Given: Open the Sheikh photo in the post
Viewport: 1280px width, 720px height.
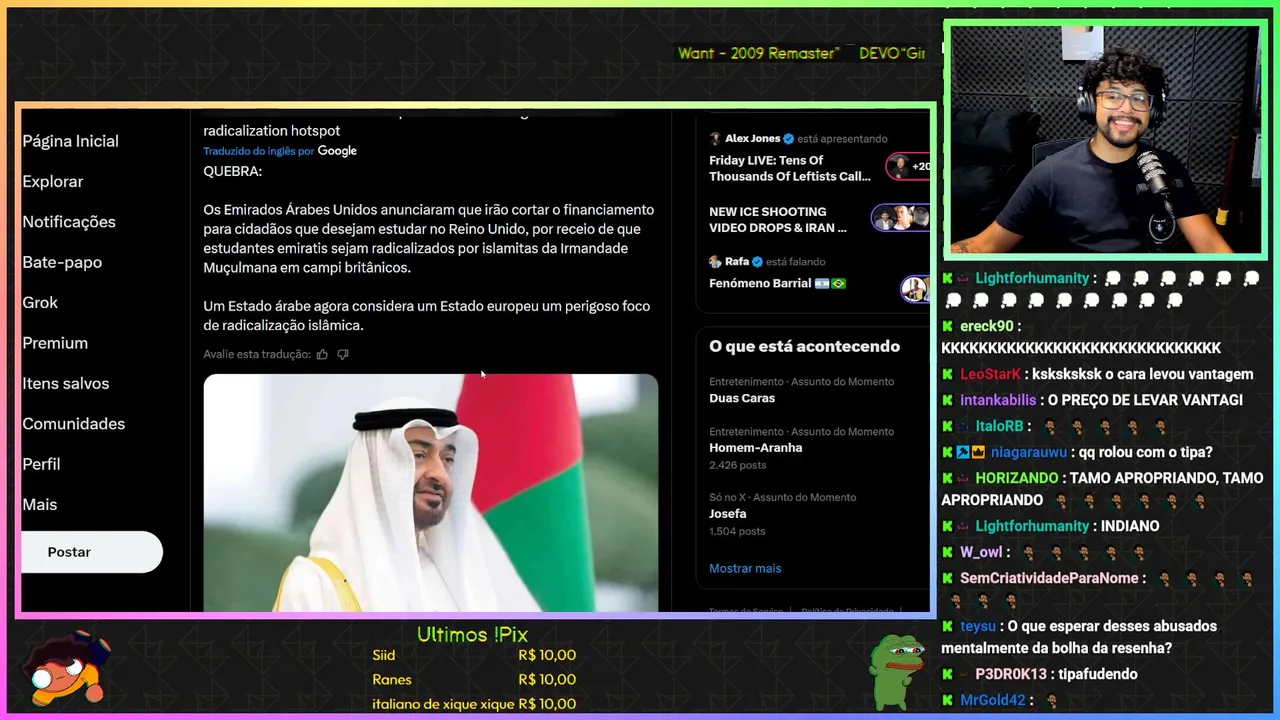Looking at the screenshot, I should (x=431, y=492).
